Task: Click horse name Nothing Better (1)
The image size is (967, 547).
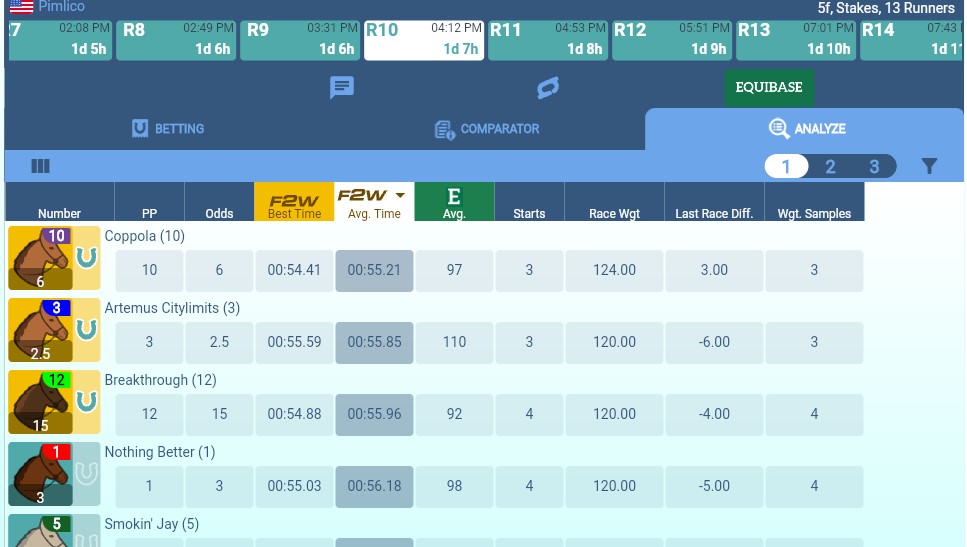Action: (x=160, y=453)
